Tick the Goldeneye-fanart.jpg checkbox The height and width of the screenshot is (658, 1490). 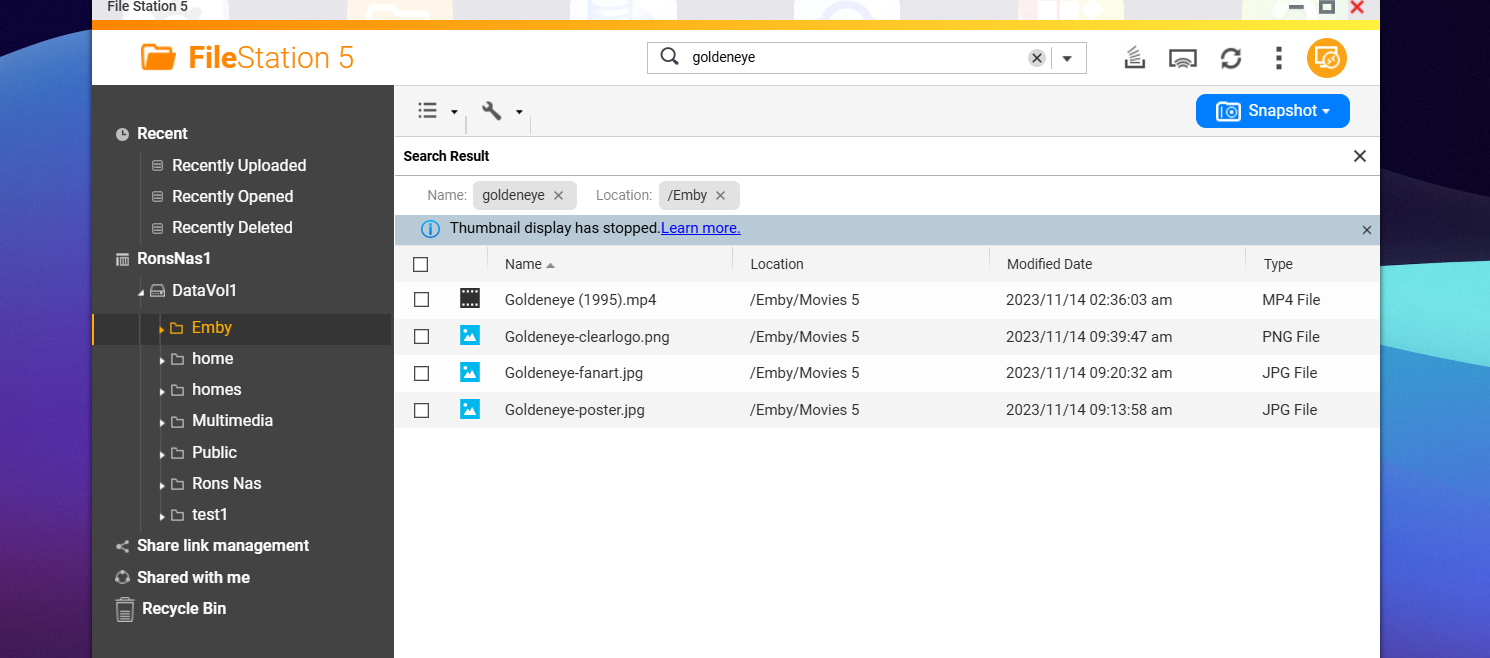[x=421, y=373]
